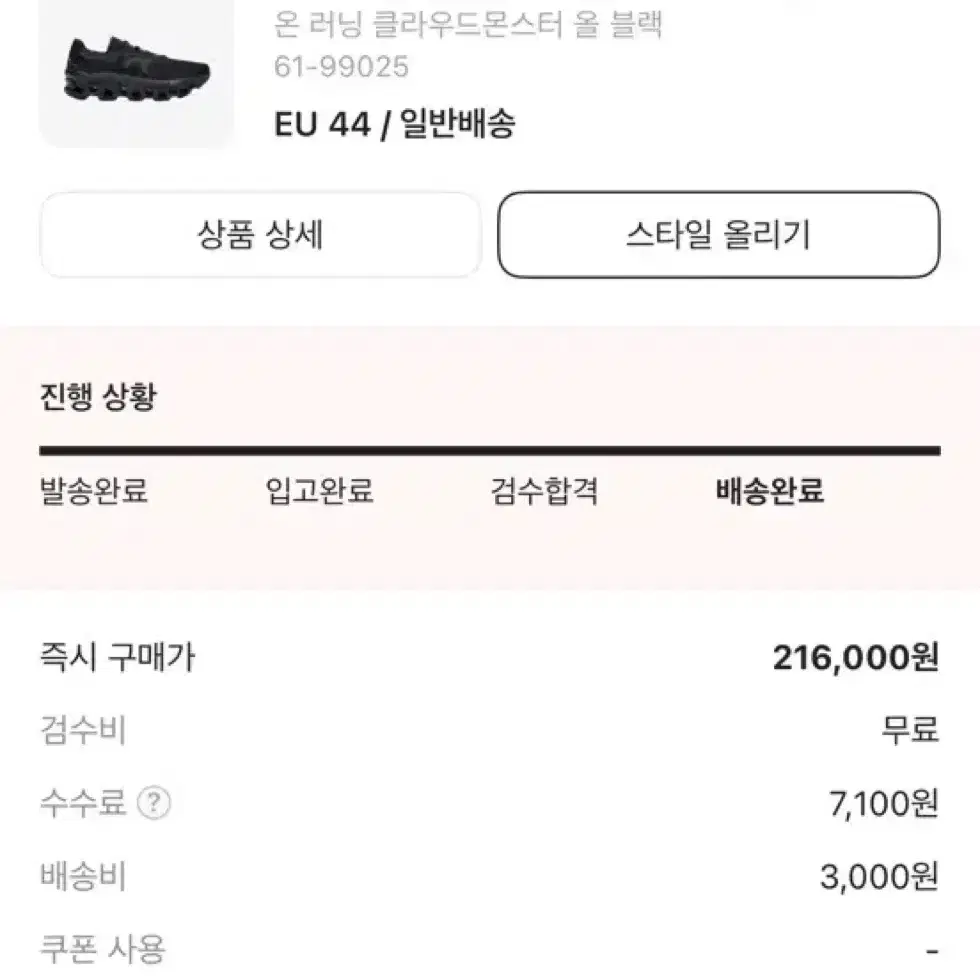
Task: Click the model number 61-99025
Action: click(x=341, y=66)
